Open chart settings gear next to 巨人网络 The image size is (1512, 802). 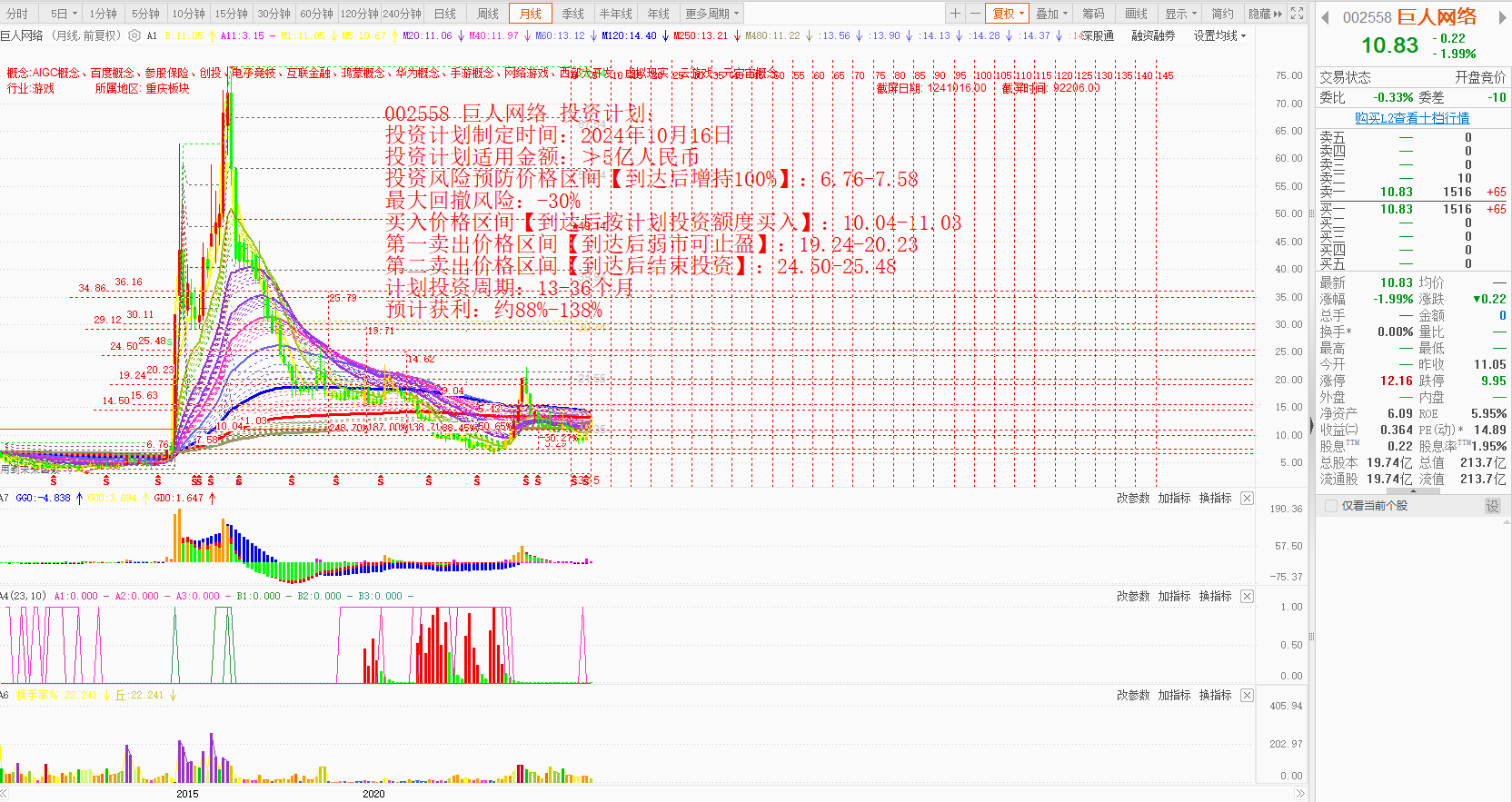pyautogui.click(x=134, y=36)
